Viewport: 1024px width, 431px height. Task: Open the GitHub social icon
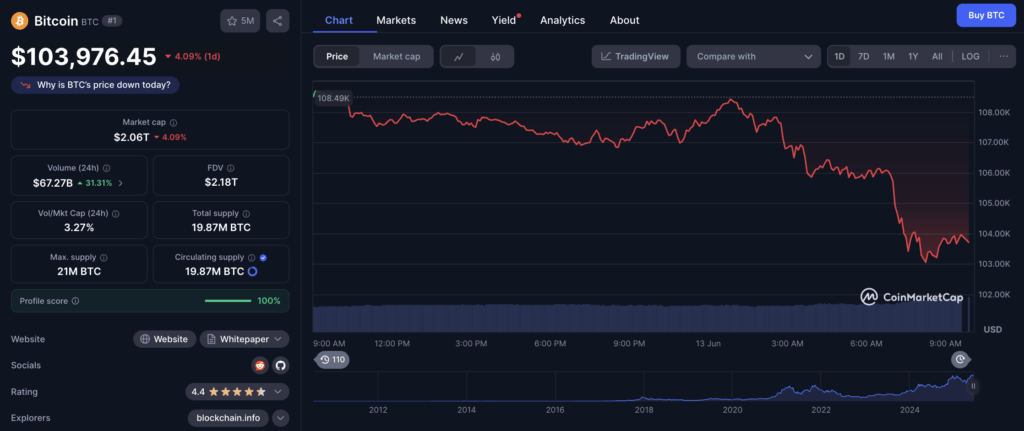[x=280, y=366]
